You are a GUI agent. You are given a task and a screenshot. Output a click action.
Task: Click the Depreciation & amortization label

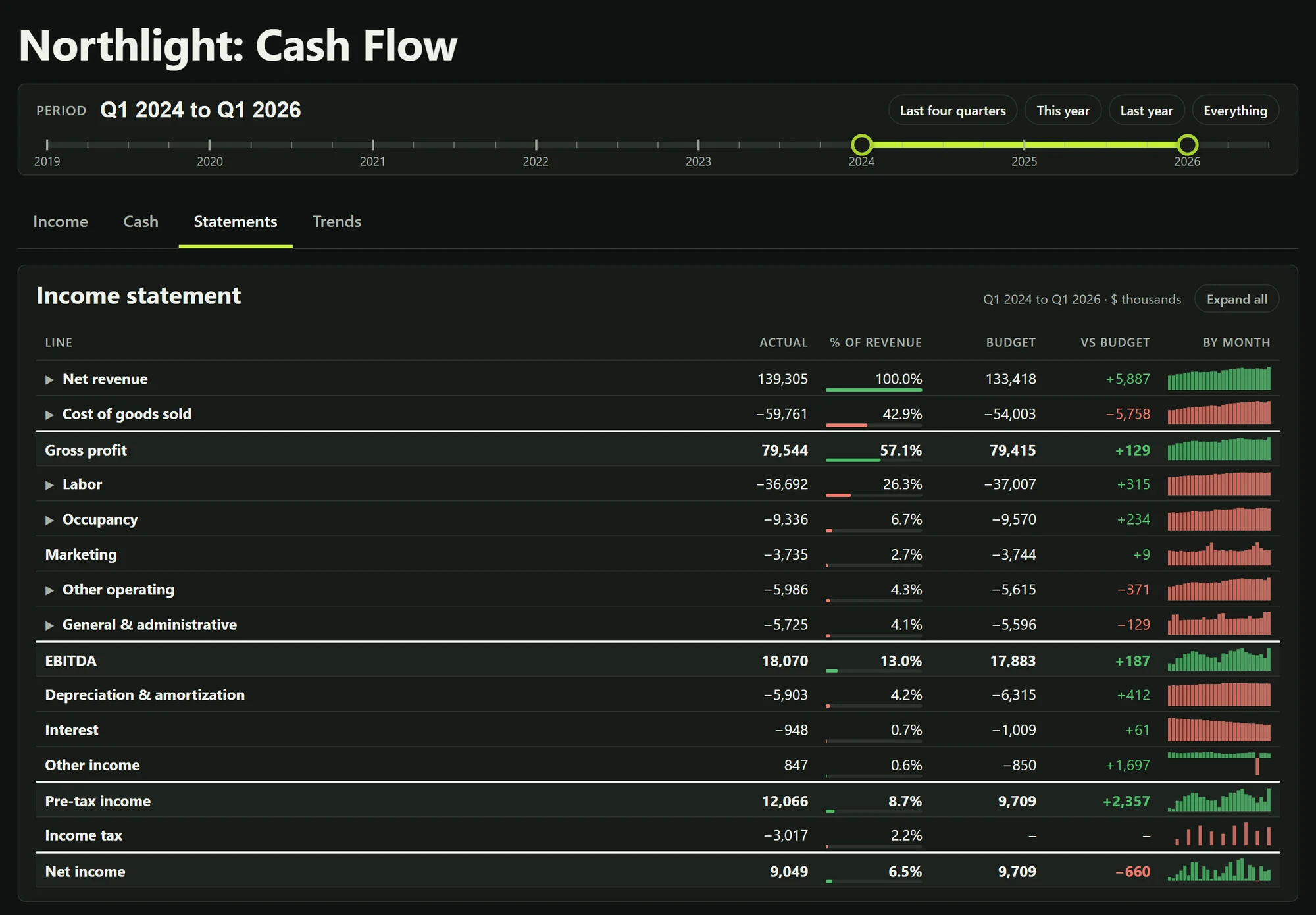(145, 695)
